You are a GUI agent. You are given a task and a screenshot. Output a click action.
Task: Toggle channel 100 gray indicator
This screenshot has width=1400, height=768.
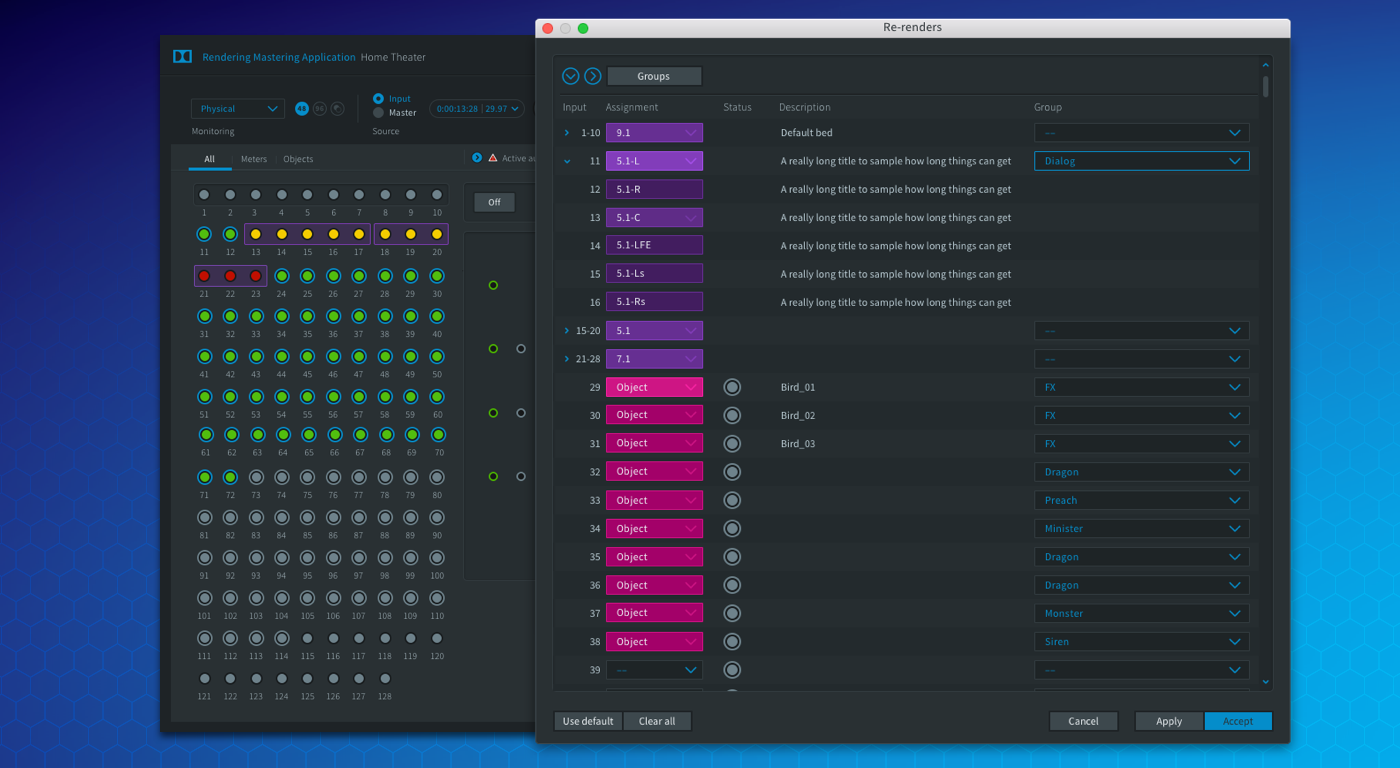click(437, 558)
